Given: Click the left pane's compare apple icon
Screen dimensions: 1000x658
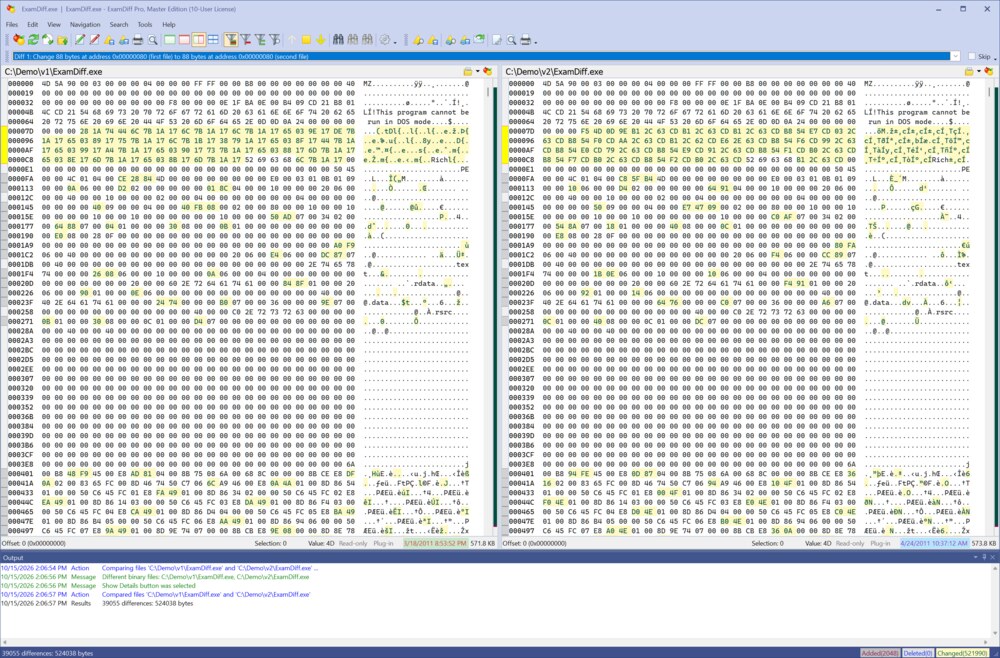Looking at the screenshot, I should coord(487,71).
